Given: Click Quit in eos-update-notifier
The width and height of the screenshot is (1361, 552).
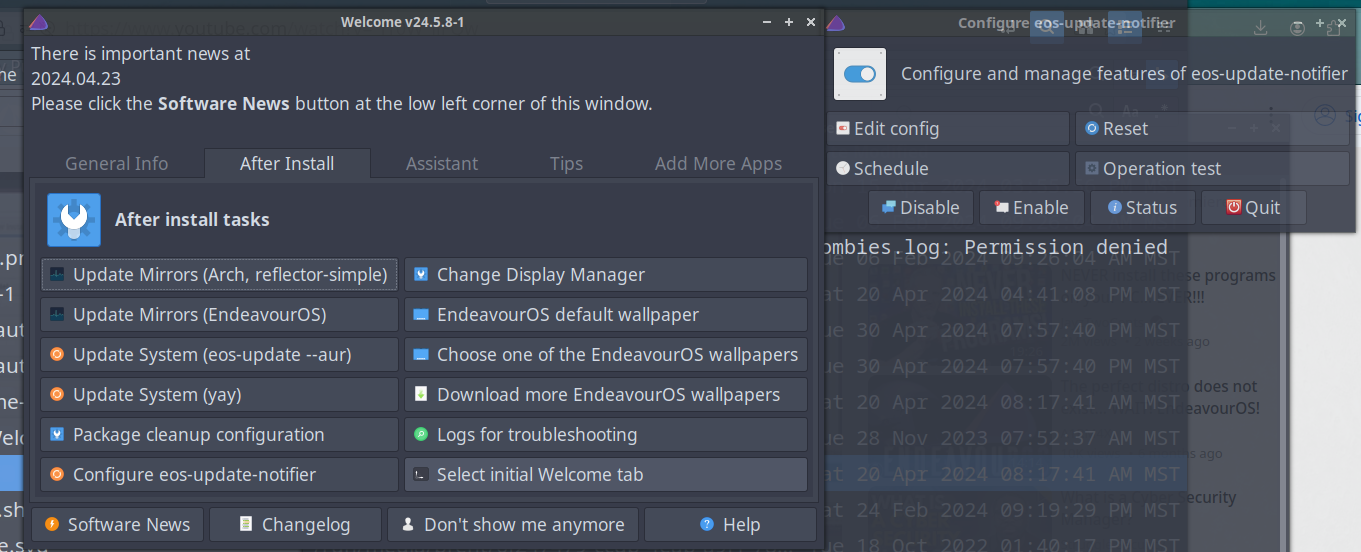Looking at the screenshot, I should [x=1253, y=207].
